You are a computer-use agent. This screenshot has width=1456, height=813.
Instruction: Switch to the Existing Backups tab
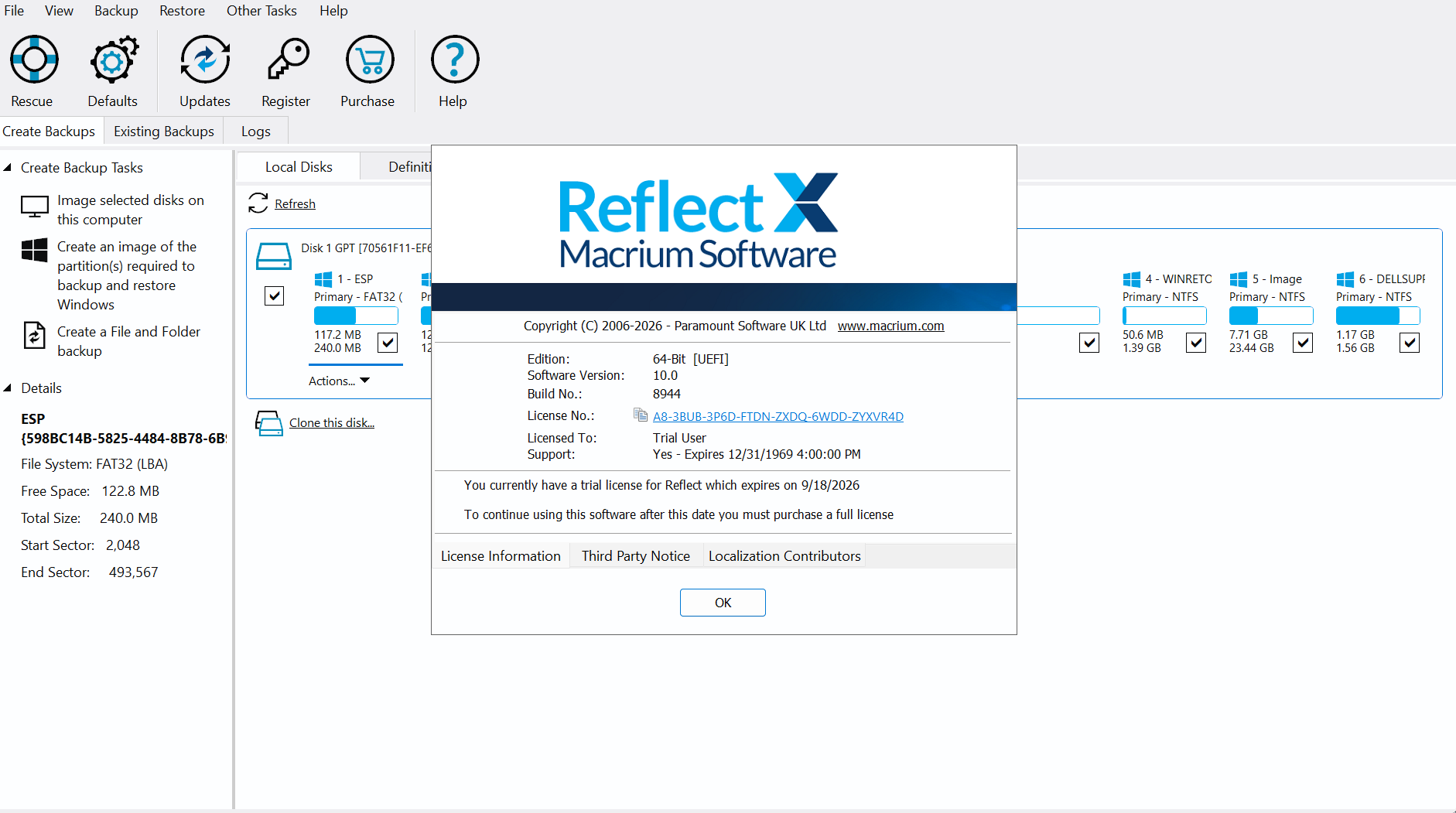[x=164, y=132]
